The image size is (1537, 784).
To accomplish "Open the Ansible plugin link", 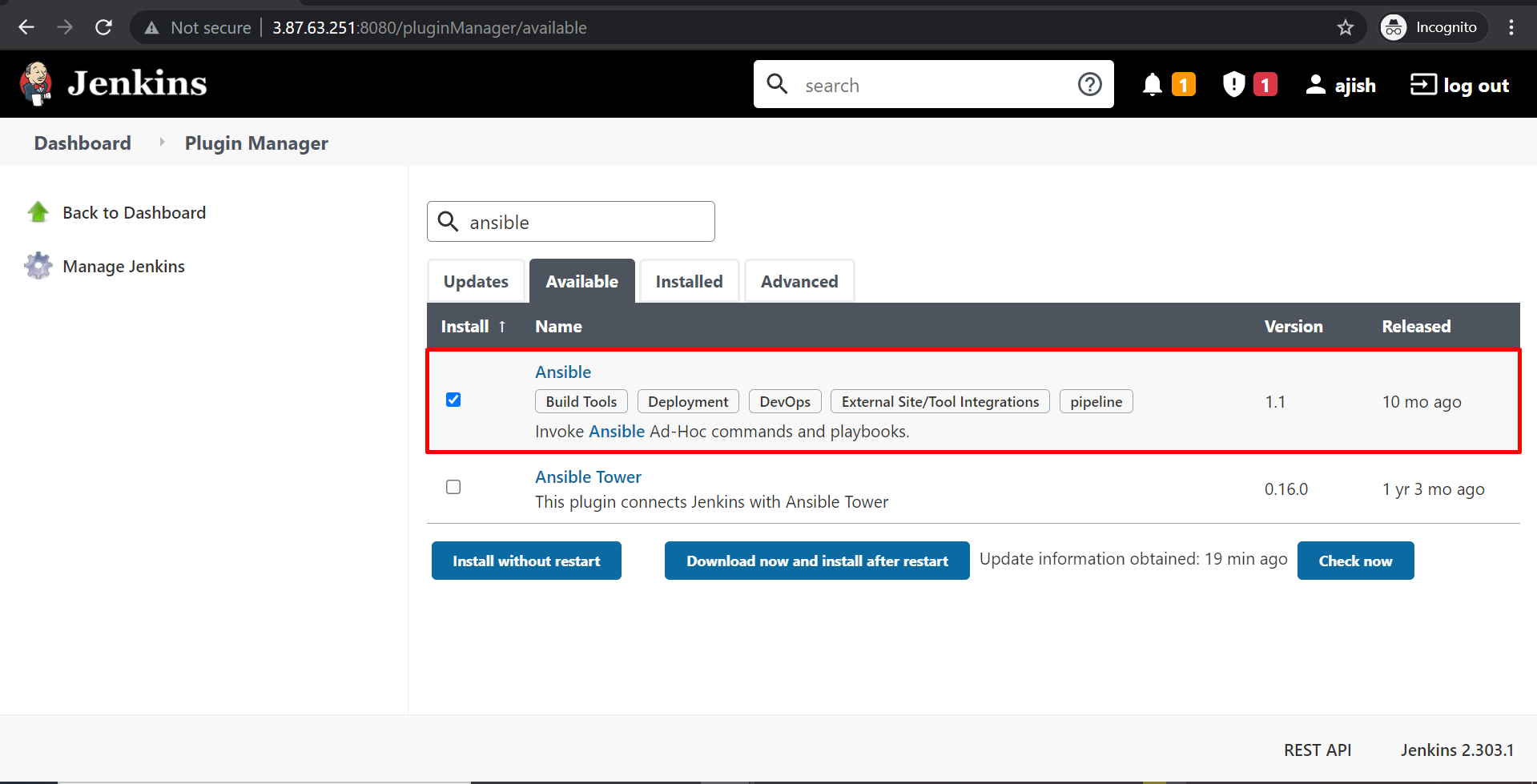I will point(563,372).
